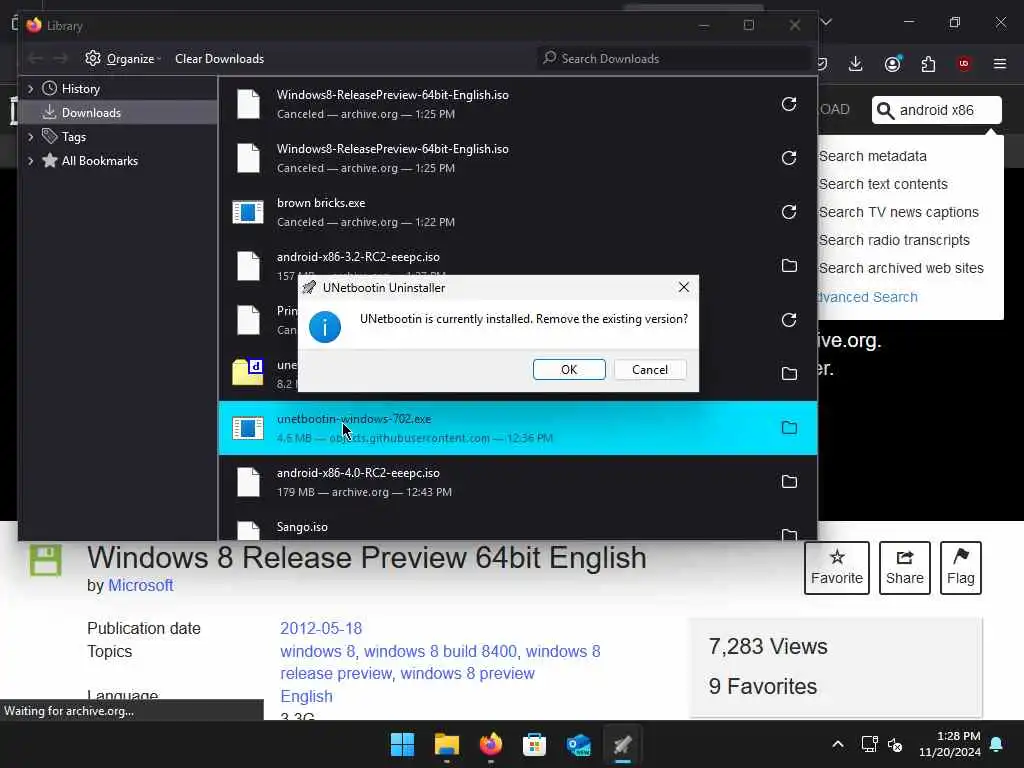Open the windows 8 build 8400 topic link
The height and width of the screenshot is (768, 1024).
coord(440,651)
